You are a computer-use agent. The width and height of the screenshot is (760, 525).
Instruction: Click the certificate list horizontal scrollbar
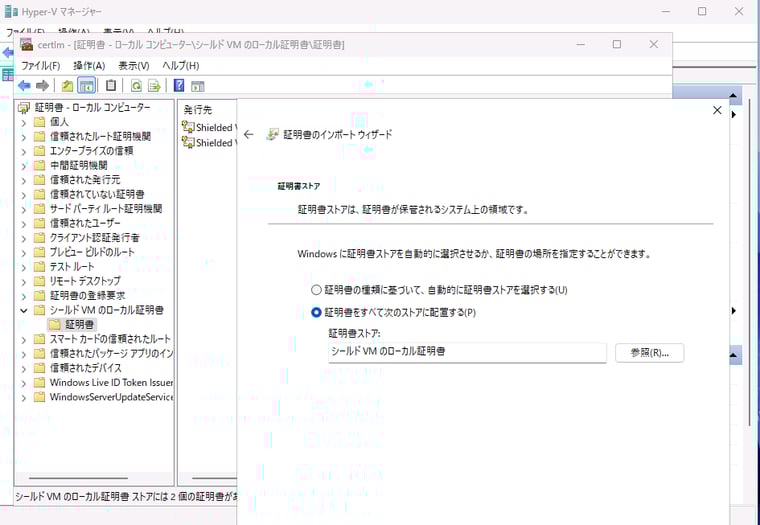[x=214, y=478]
